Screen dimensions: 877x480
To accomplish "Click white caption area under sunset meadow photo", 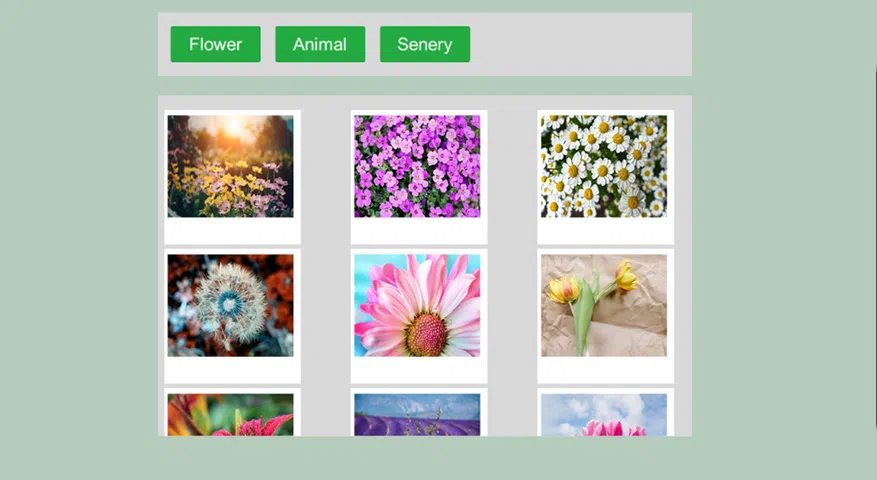I will [x=232, y=231].
